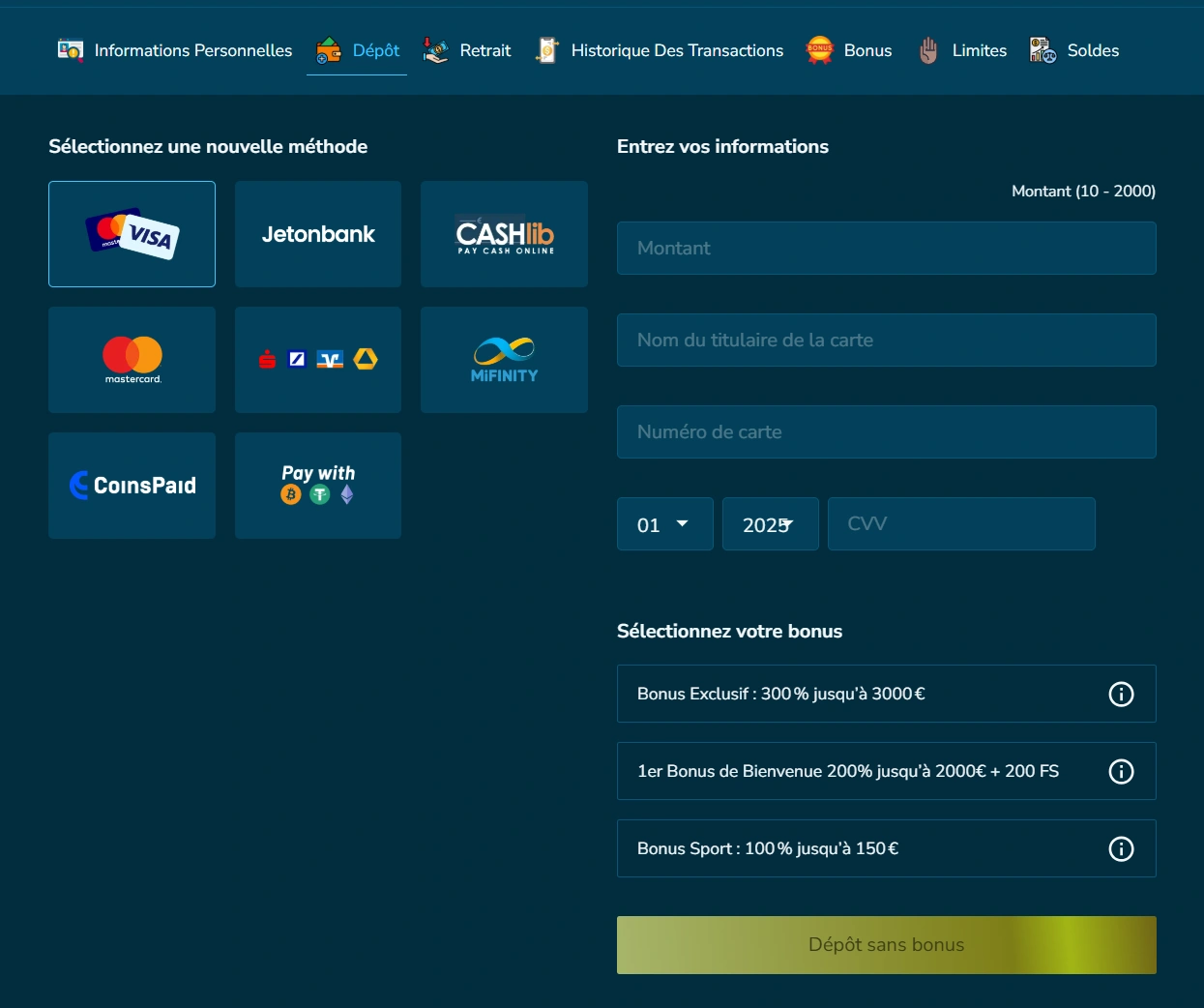This screenshot has height=1008, width=1204.
Task: Pick the CASHlib payment method
Action: coord(504,234)
